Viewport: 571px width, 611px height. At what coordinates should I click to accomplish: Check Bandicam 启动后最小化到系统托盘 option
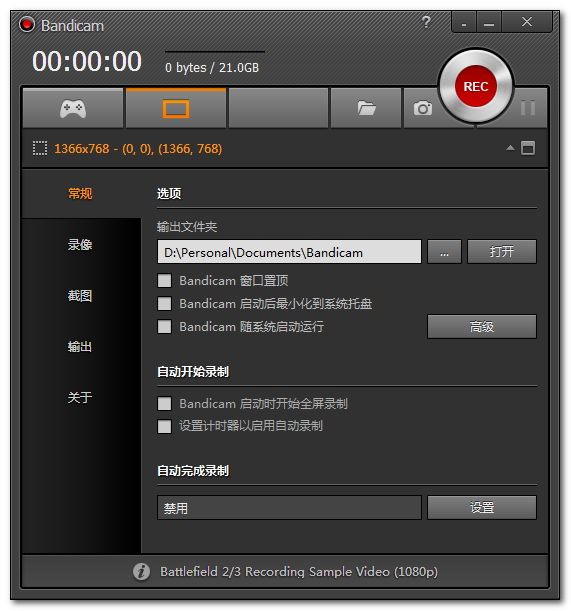[164, 304]
